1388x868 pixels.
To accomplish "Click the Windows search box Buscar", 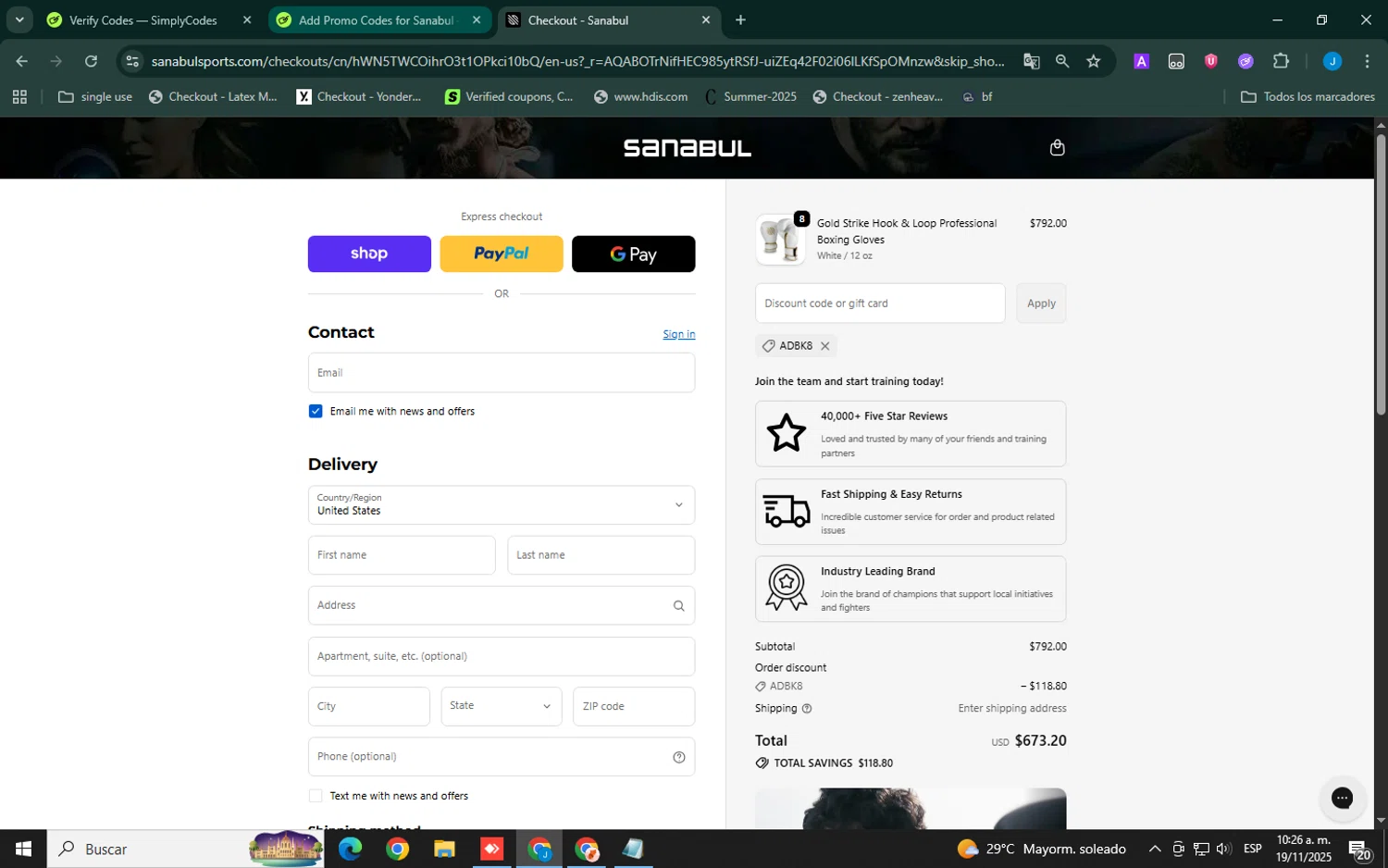I will (x=185, y=849).
